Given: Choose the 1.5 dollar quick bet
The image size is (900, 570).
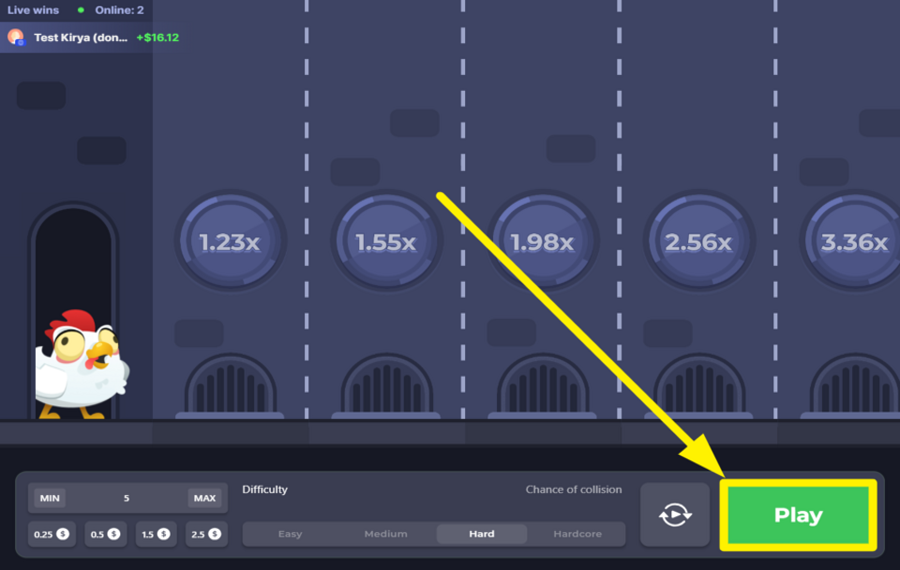Looking at the screenshot, I should (155, 534).
